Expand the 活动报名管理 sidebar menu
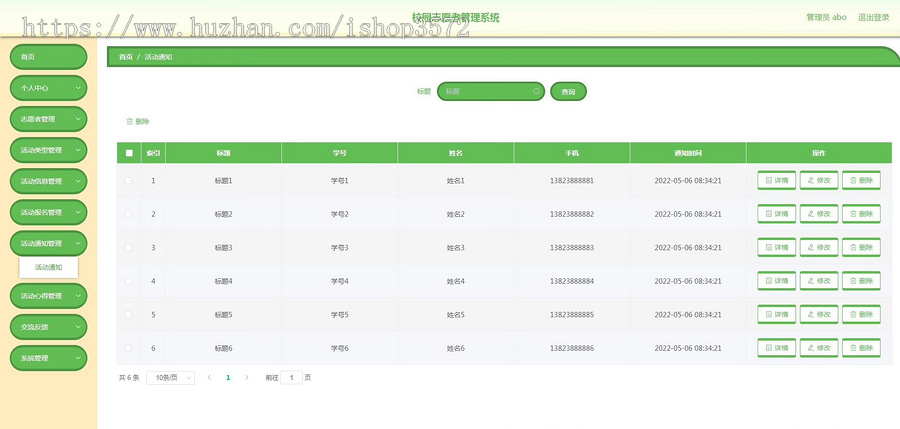Viewport: 900px width, 429px height. (x=49, y=212)
